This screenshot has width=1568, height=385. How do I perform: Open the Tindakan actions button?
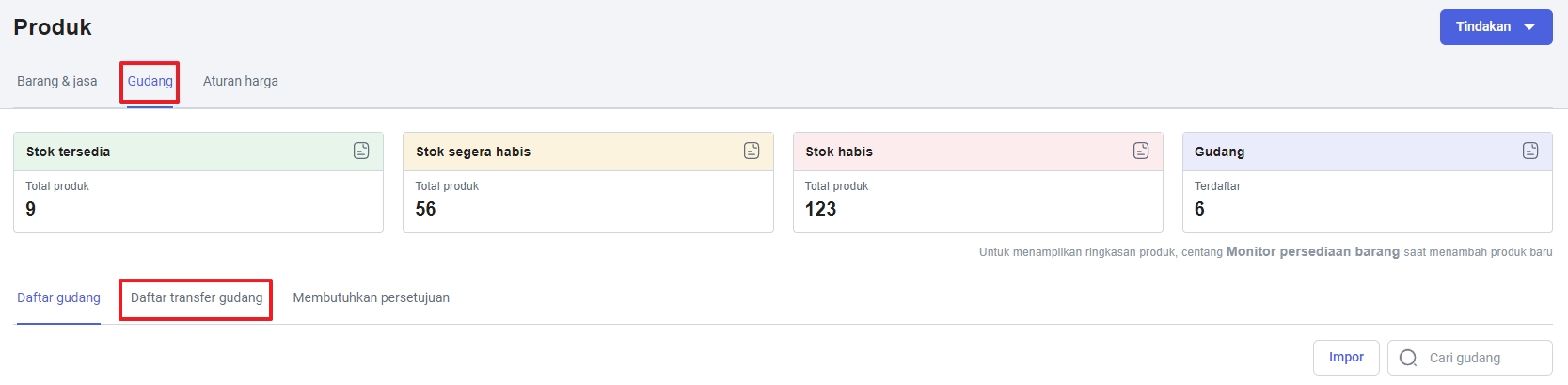(x=1497, y=27)
